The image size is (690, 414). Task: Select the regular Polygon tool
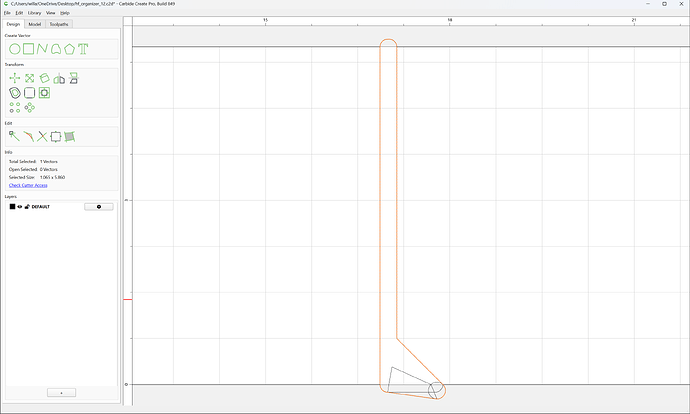click(x=69, y=49)
